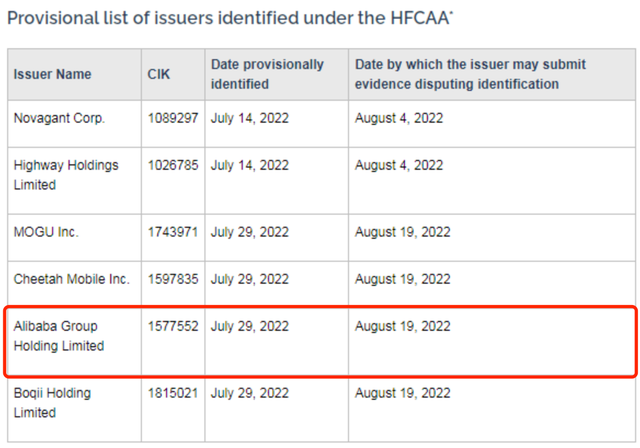This screenshot has width=640, height=448.
Task: Click Novagant's August 4, 2022 deadline date
Action: 399,118
